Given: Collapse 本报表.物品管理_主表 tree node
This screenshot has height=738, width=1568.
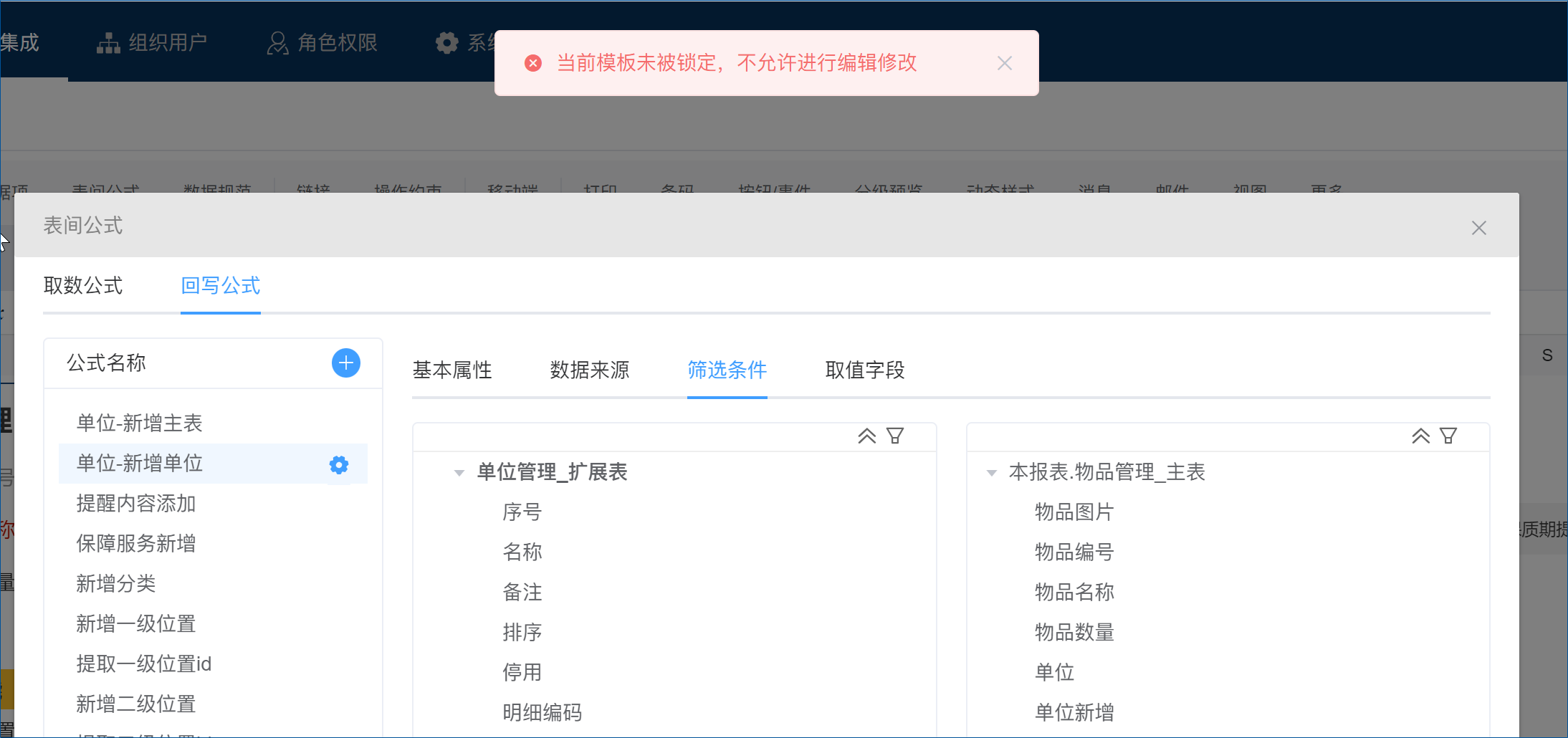Looking at the screenshot, I should pos(992,473).
